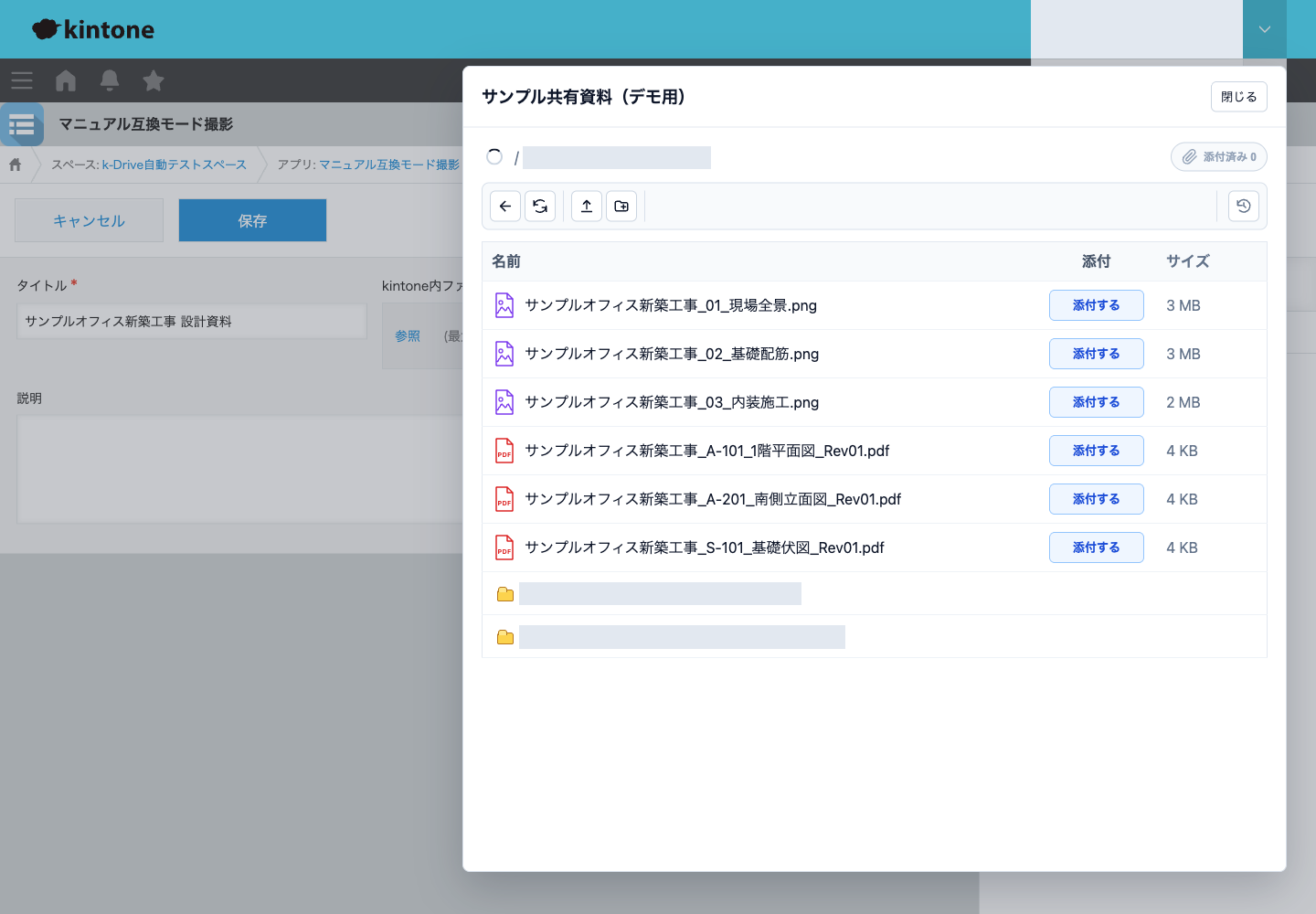Attach S-101_基礎伏図_Rev01.pdf file
The image size is (1316, 914).
pyautogui.click(x=1097, y=547)
